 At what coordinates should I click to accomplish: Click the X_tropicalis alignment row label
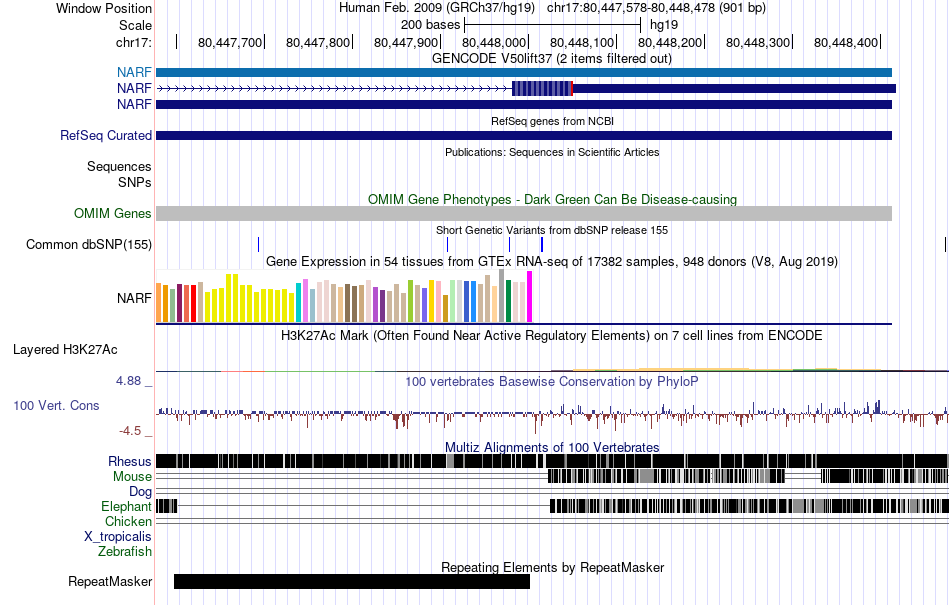[x=118, y=537]
